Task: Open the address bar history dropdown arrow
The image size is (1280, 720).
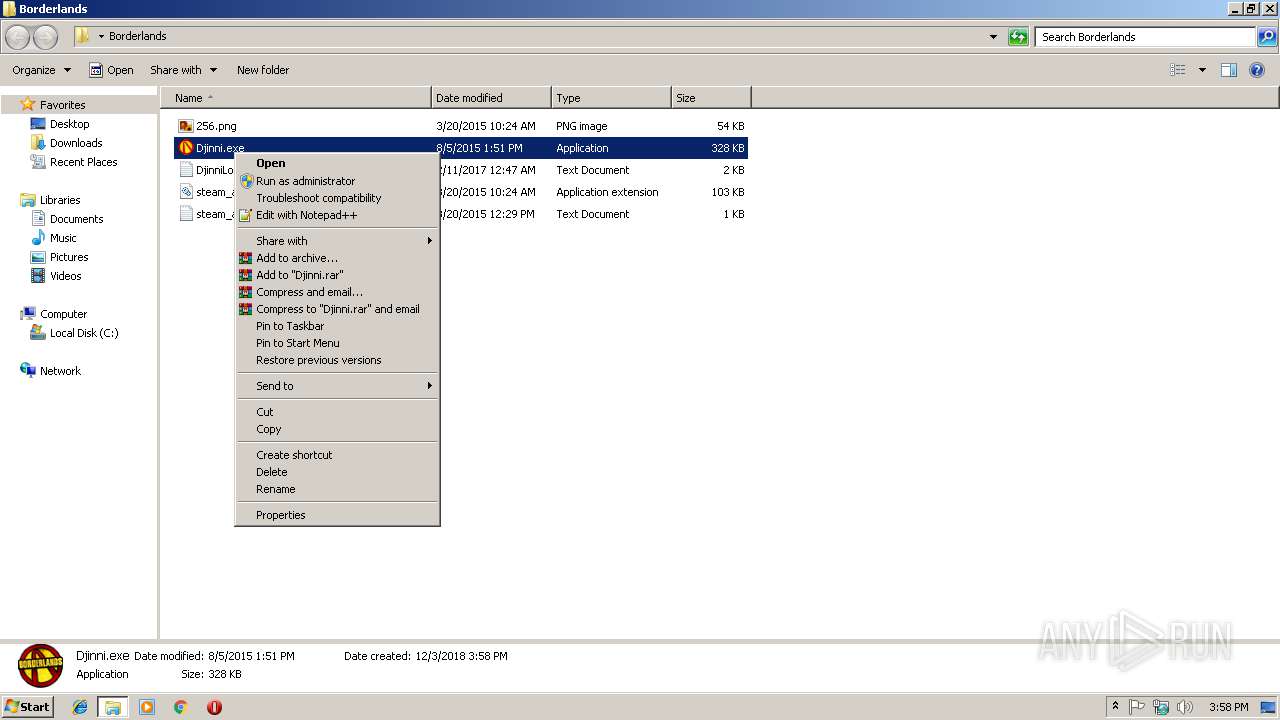Action: coord(993,37)
